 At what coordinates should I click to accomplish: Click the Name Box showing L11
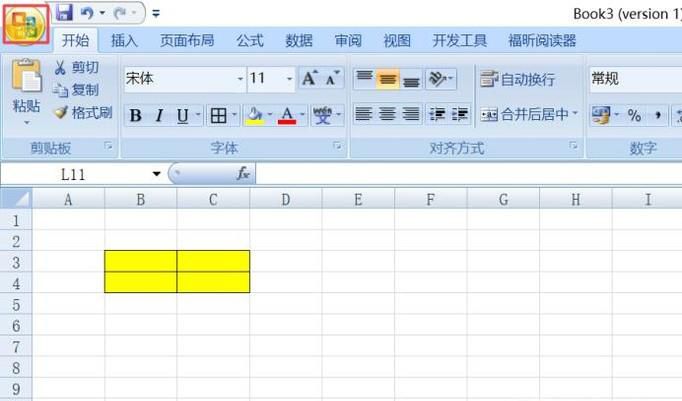[74, 174]
